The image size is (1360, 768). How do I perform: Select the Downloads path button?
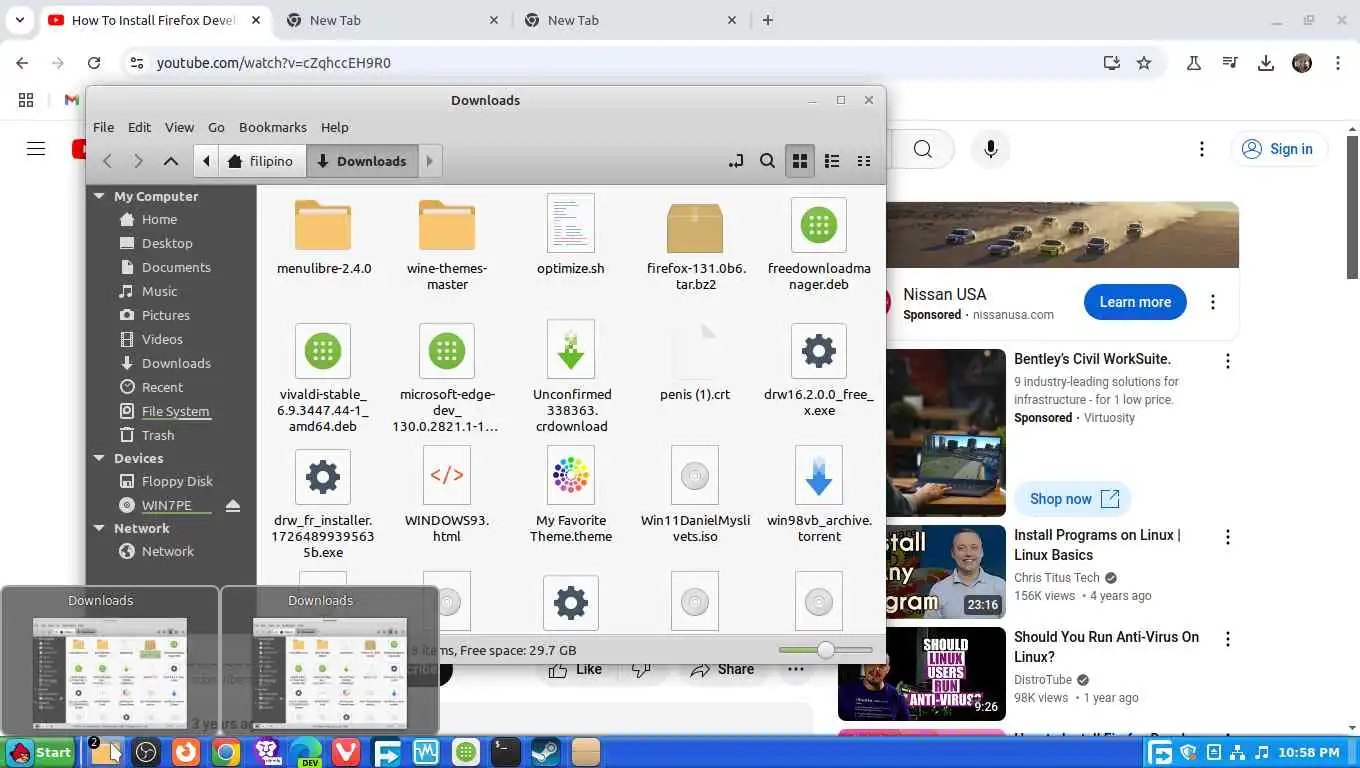362,161
